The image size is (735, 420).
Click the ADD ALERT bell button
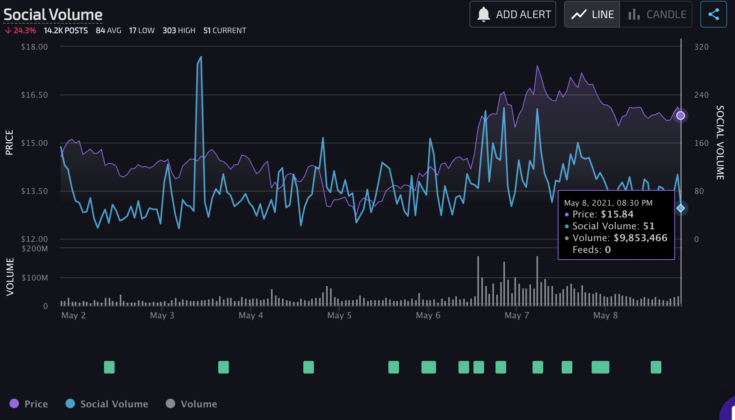pos(512,15)
